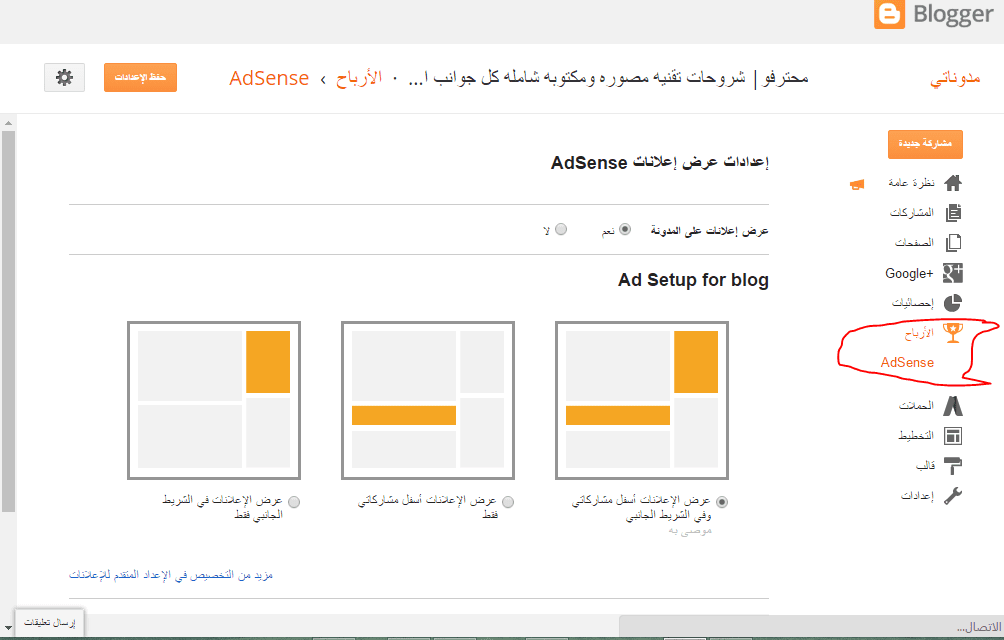Click the Template paint roller icon
Image resolution: width=1004 pixels, height=640 pixels.
pos(953,466)
